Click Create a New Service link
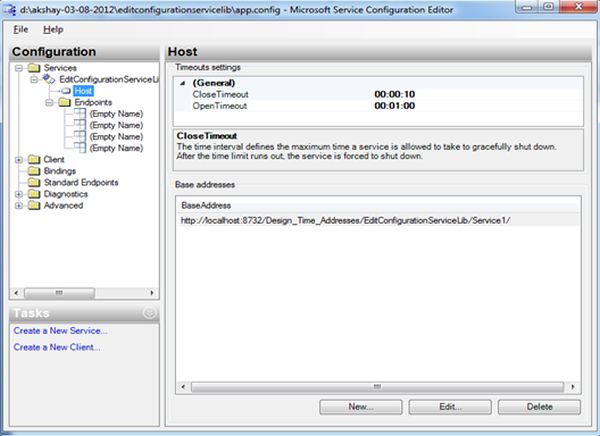This screenshot has height=436, width=600. [x=60, y=331]
